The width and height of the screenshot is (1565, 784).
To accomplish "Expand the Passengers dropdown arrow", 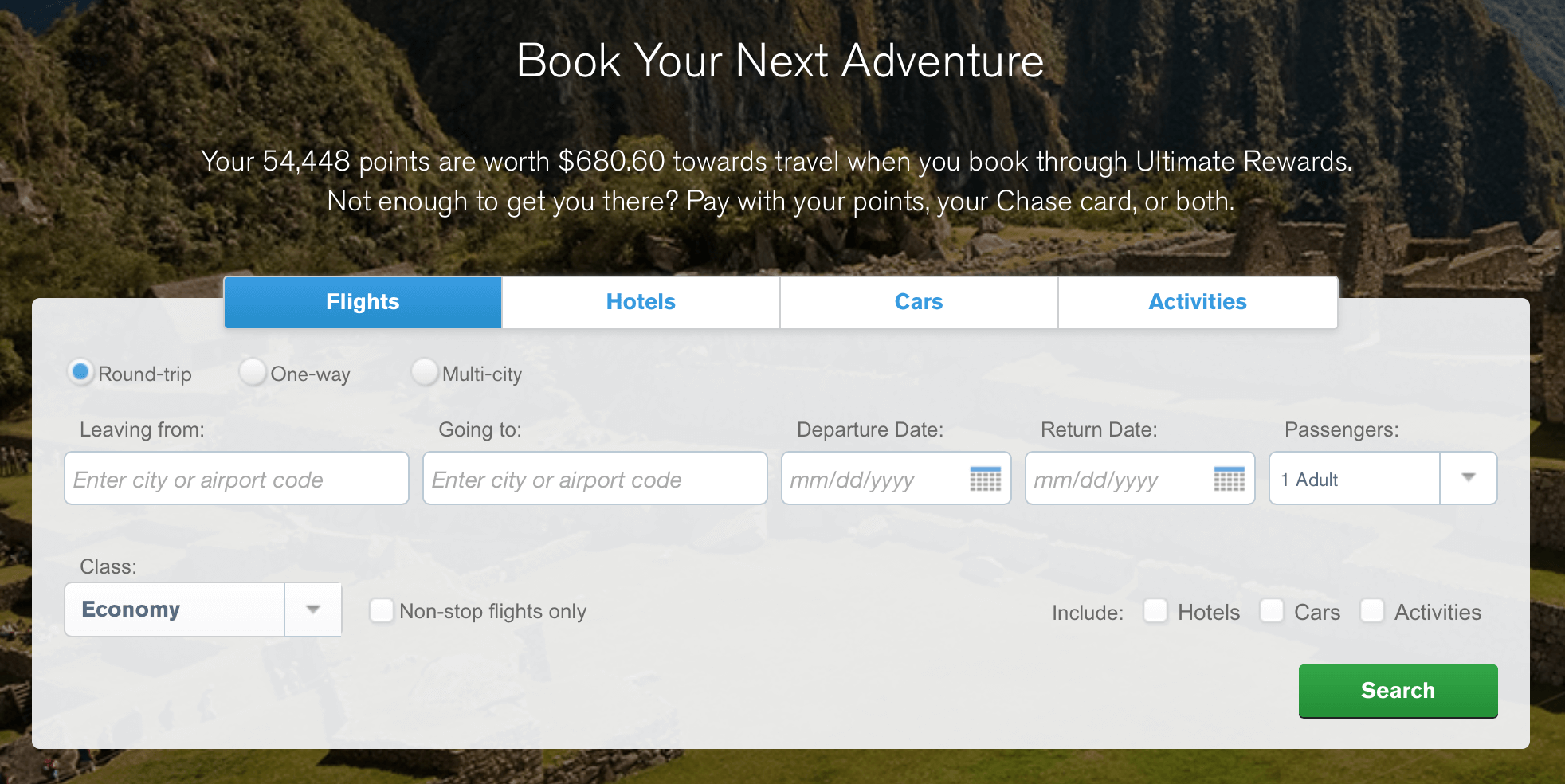I will tap(1469, 478).
